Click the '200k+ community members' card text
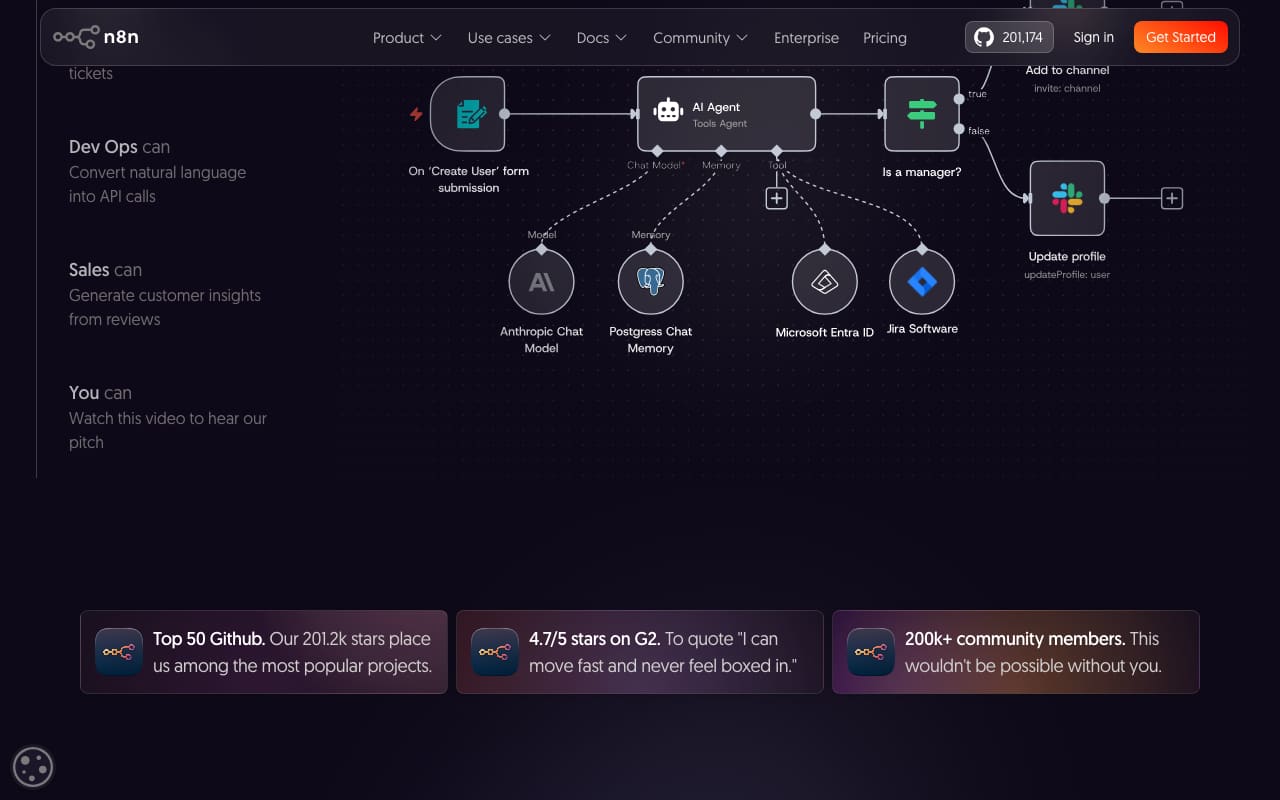 (1033, 652)
